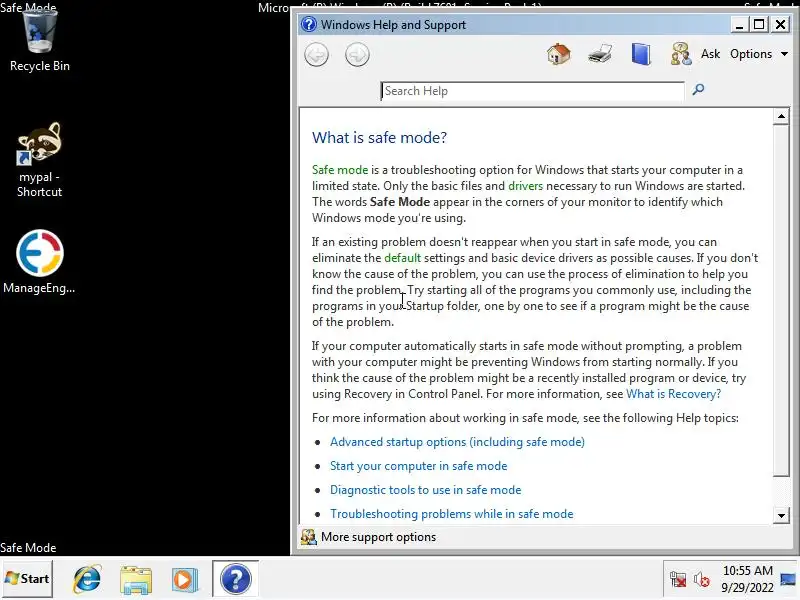Click the Help window title bar question icon

point(309,24)
